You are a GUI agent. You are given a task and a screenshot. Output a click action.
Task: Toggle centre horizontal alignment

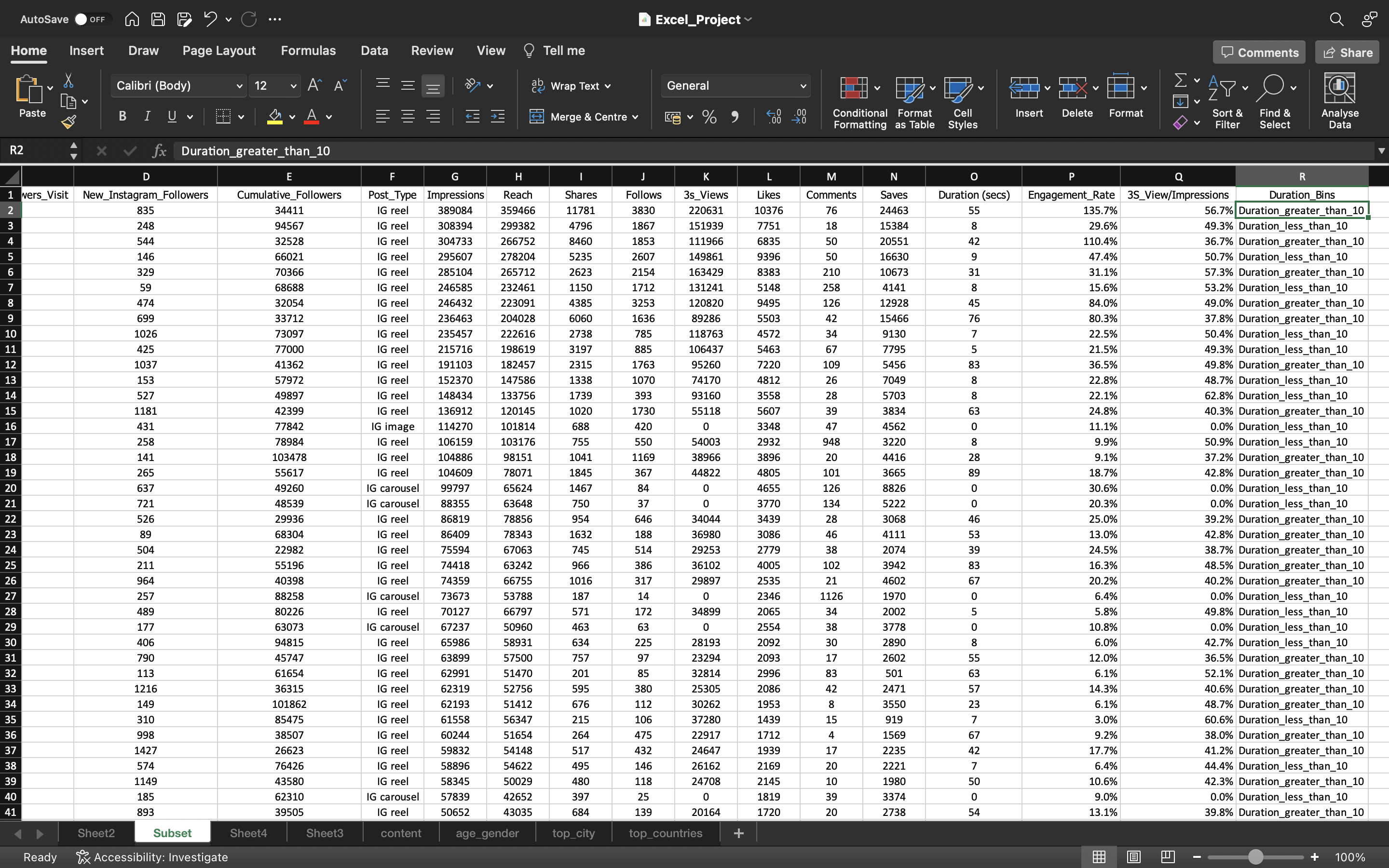click(x=408, y=117)
